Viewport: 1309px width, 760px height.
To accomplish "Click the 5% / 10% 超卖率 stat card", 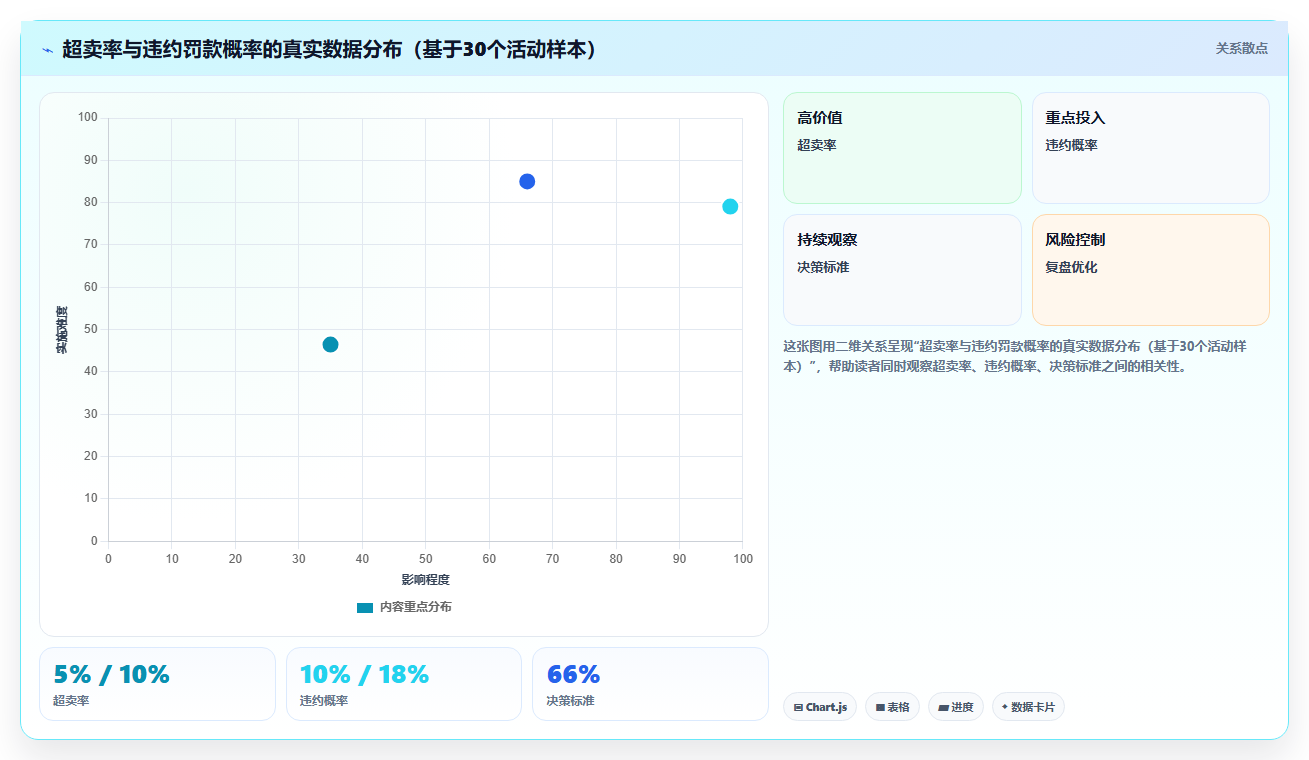I will coord(157,684).
